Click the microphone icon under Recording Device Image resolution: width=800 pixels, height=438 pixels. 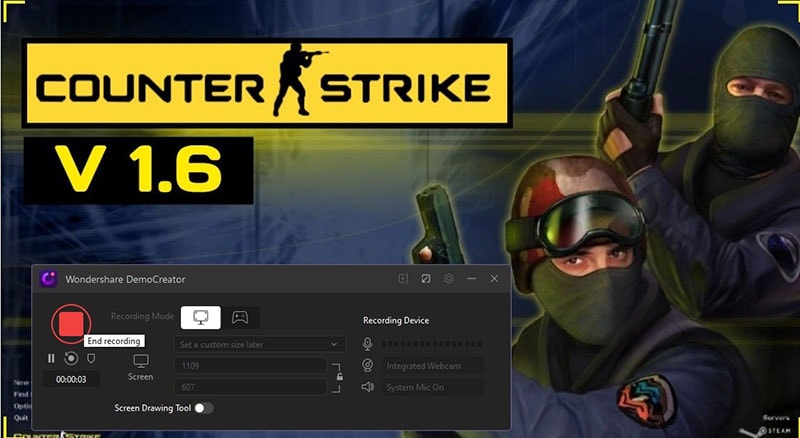(367, 344)
